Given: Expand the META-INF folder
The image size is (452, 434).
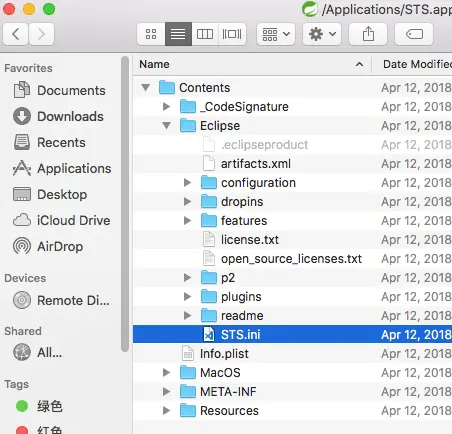Looking at the screenshot, I should pos(166,392).
